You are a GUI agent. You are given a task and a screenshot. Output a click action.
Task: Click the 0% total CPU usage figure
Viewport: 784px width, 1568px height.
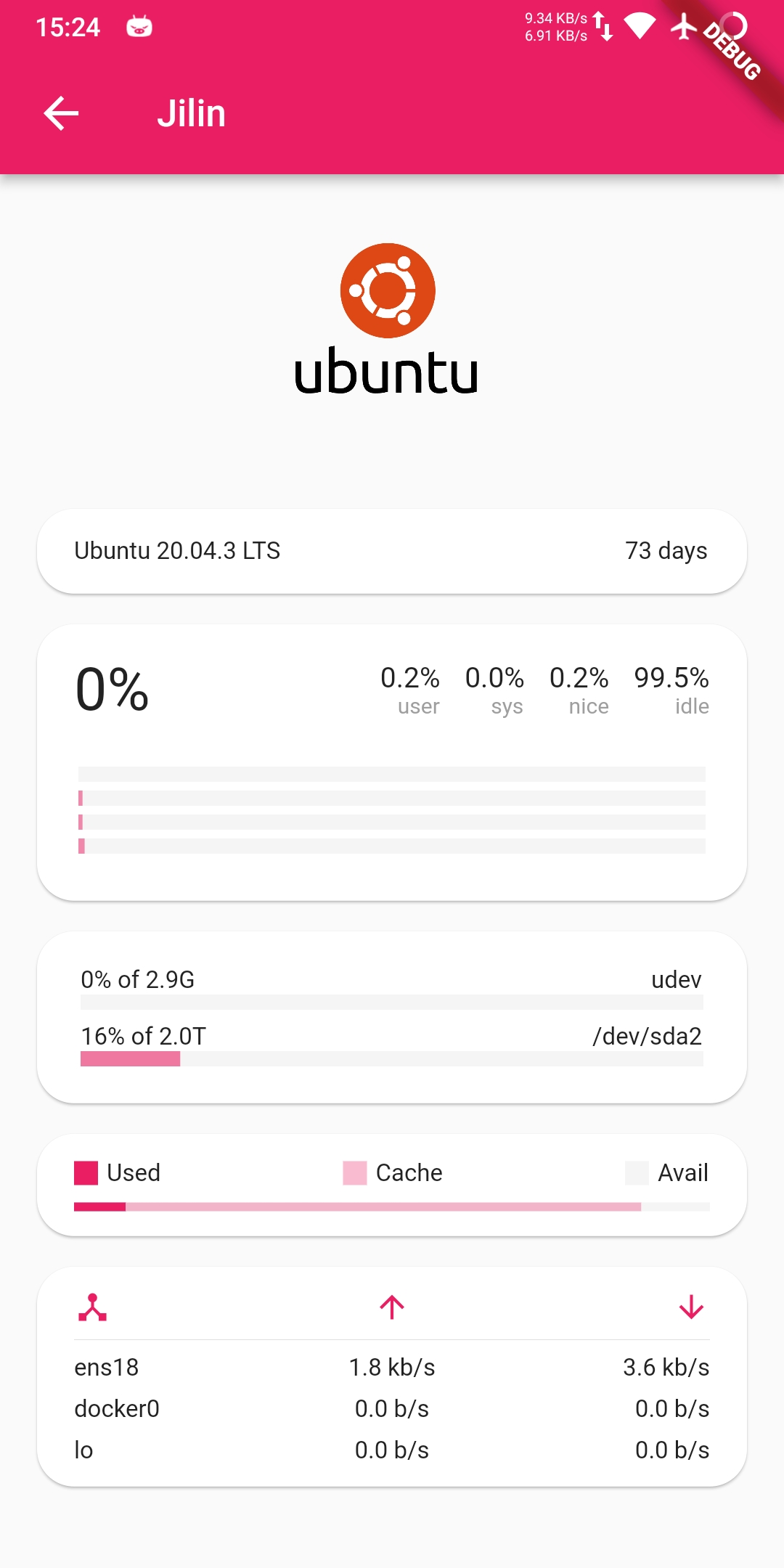[x=113, y=689]
